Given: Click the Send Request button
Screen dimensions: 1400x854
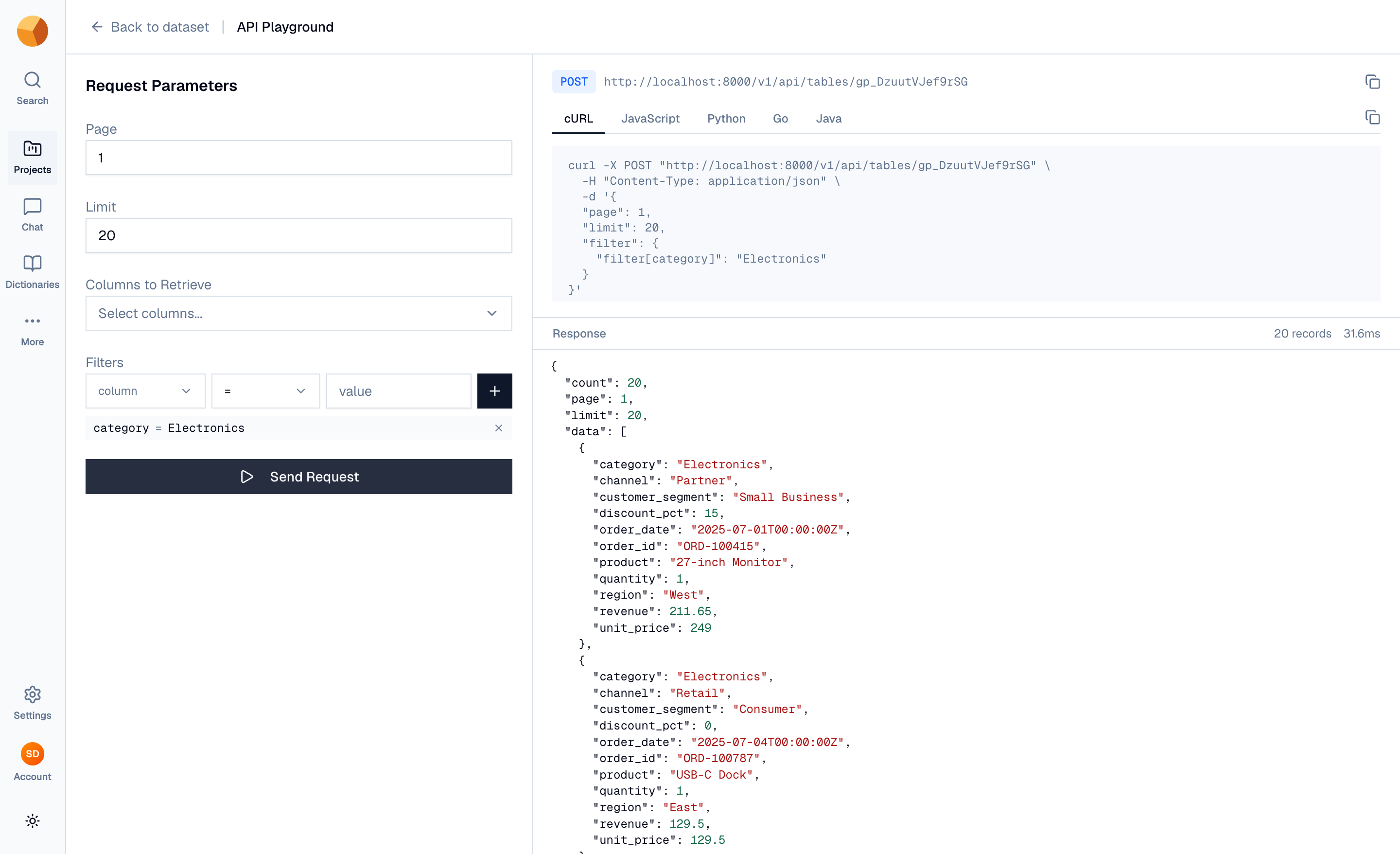Looking at the screenshot, I should coord(298,477).
